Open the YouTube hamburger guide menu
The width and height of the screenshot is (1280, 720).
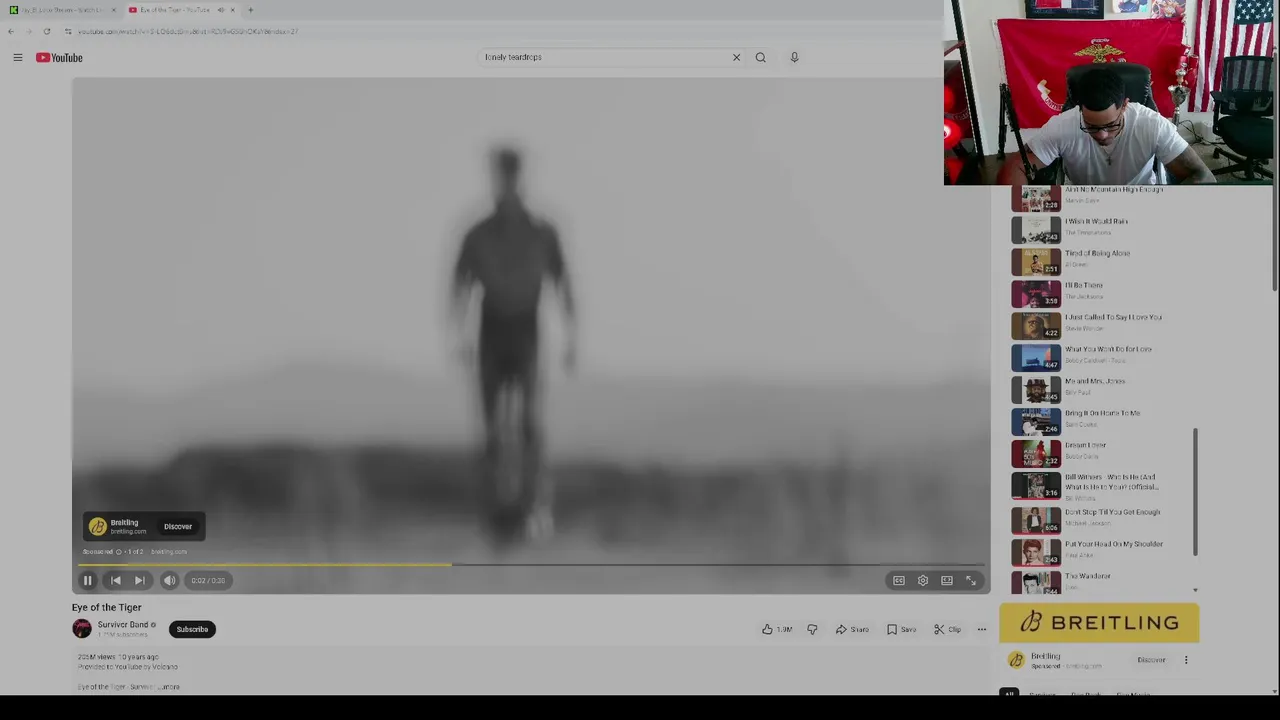17,58
